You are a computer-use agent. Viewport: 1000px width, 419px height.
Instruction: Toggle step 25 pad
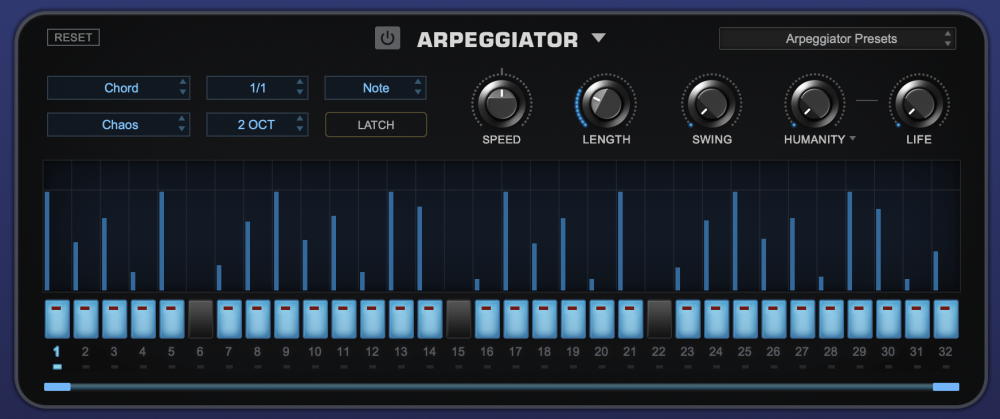point(746,319)
